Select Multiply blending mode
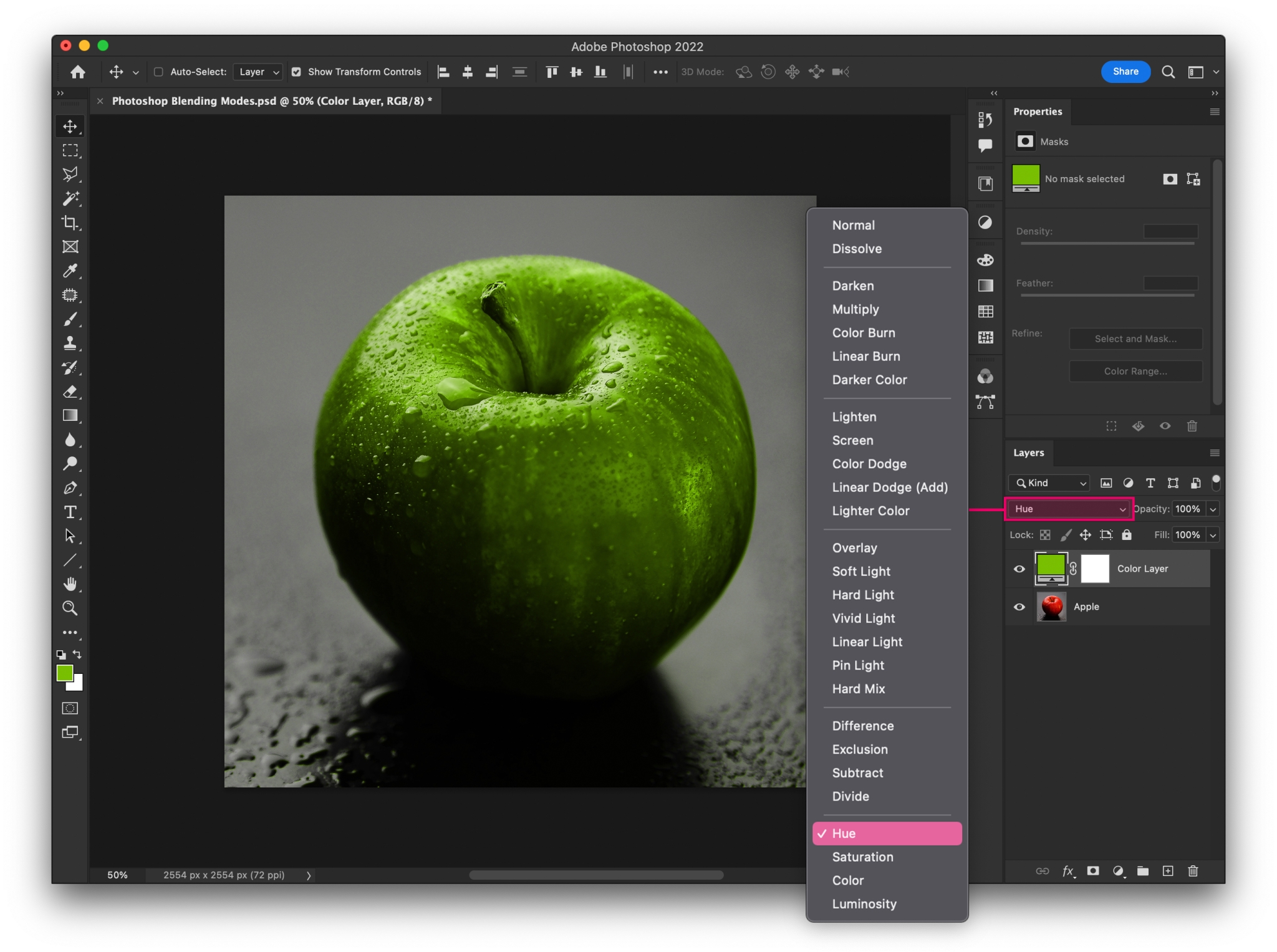1277x952 pixels. click(855, 309)
